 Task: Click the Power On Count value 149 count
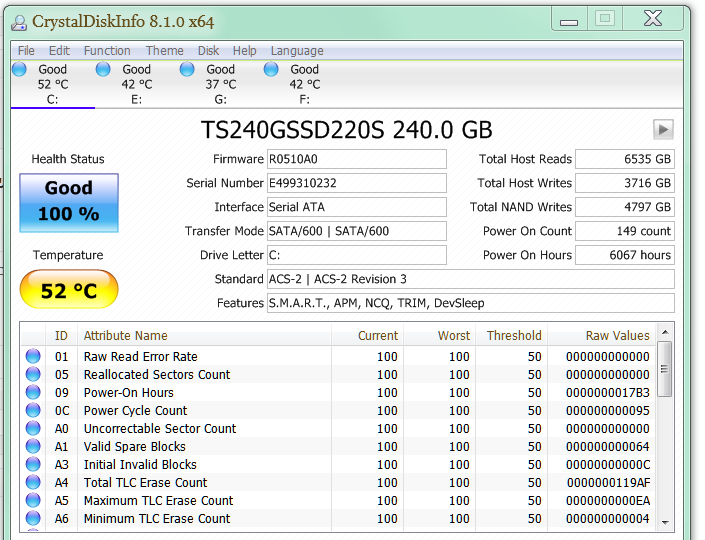625,231
